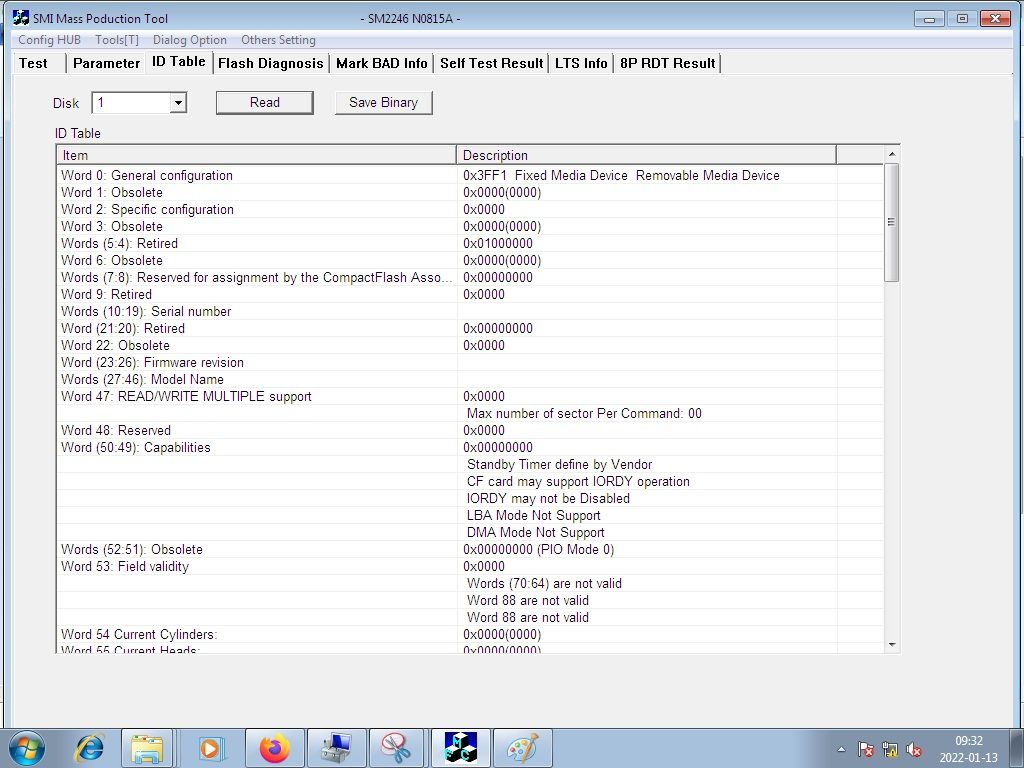
Task: Select row Word 47: READ/WRITE MULTIPLE support
Action: click(470, 396)
